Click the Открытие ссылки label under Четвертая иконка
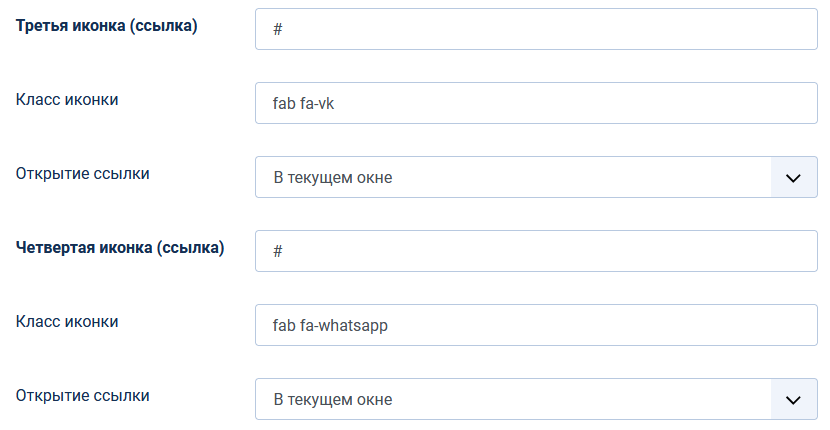 83,395
